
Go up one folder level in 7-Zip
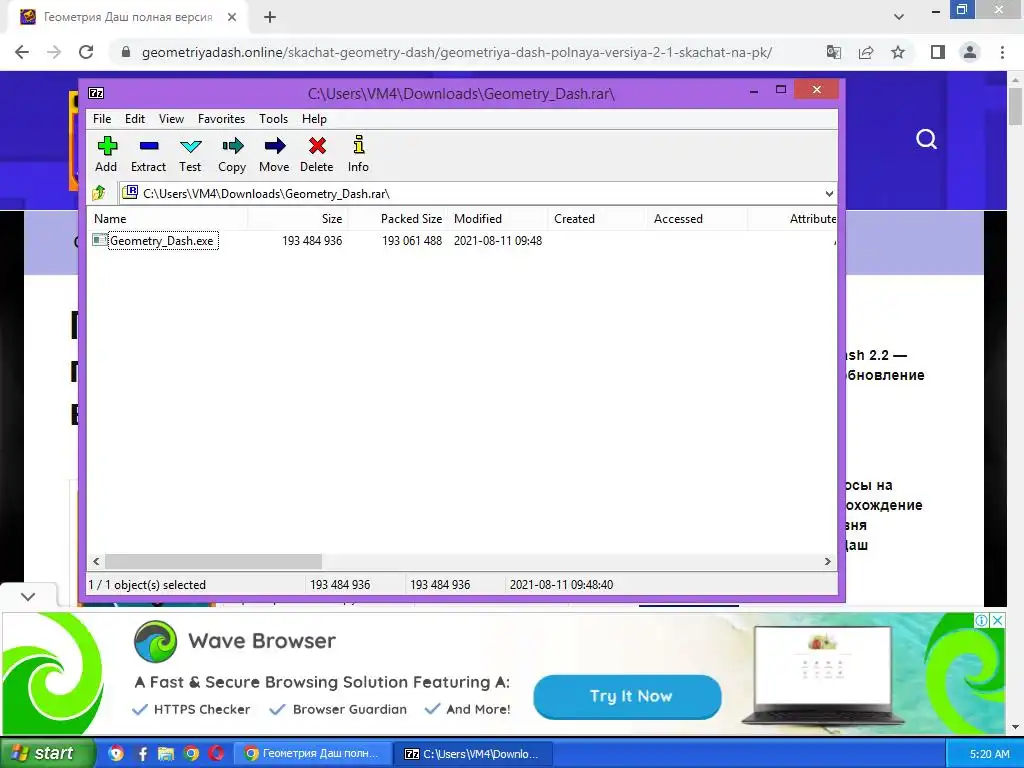pos(99,193)
